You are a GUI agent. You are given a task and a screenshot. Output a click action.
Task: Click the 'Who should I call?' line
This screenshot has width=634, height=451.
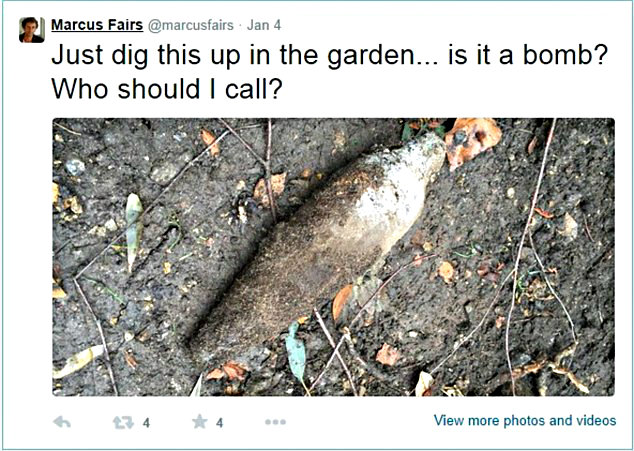[166, 89]
